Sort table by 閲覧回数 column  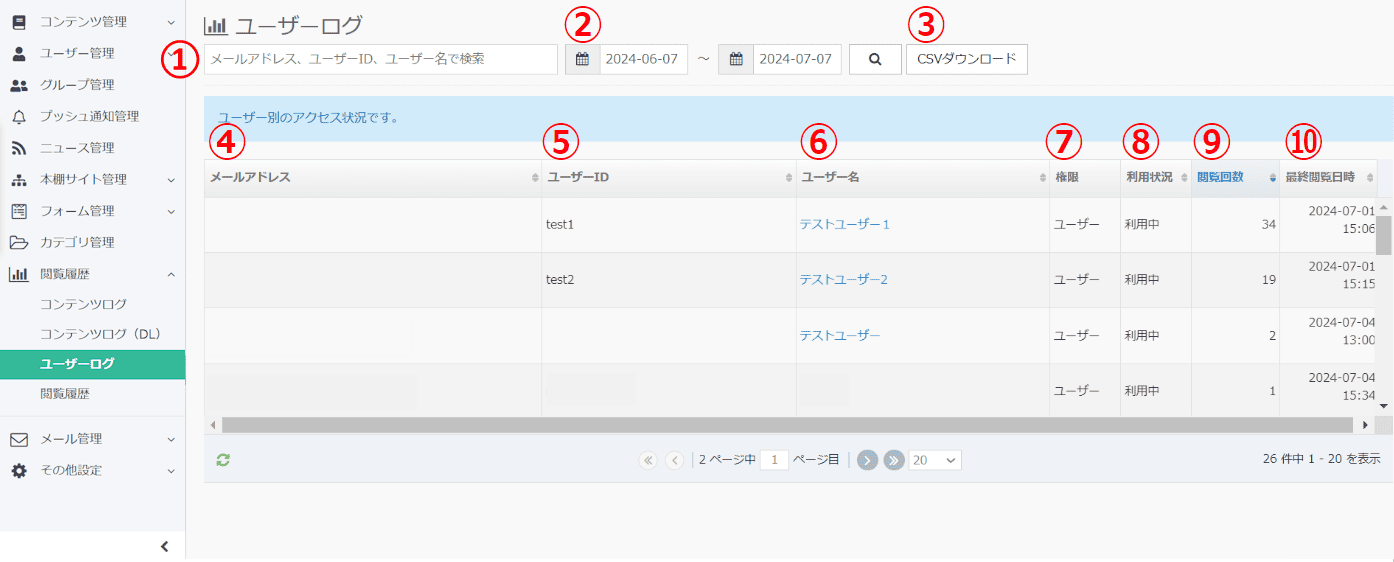pos(1220,177)
